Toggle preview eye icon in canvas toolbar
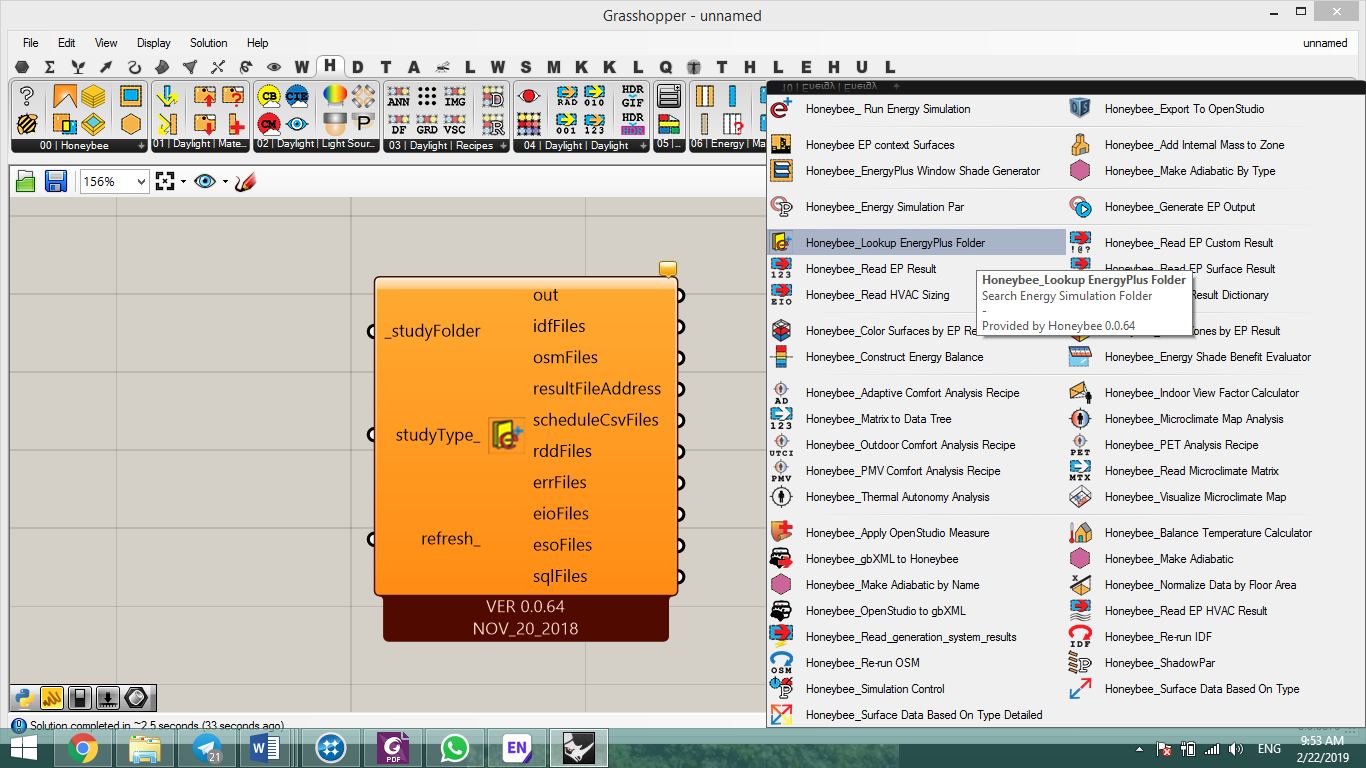Viewport: 1366px width, 768px height. 205,181
